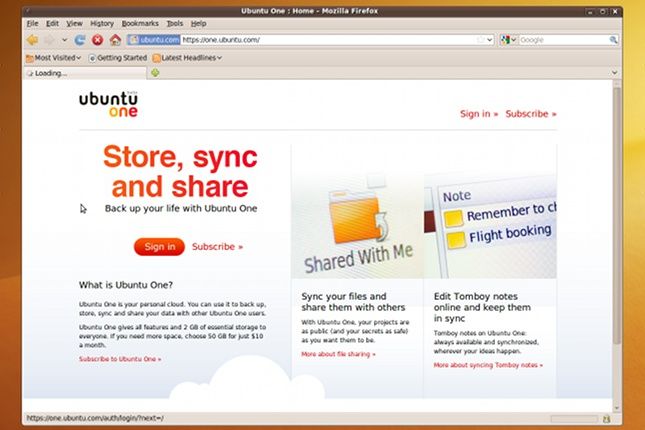Expand the Latest Headlines feed
Image resolution: width=645 pixels, height=430 pixels.
187,58
